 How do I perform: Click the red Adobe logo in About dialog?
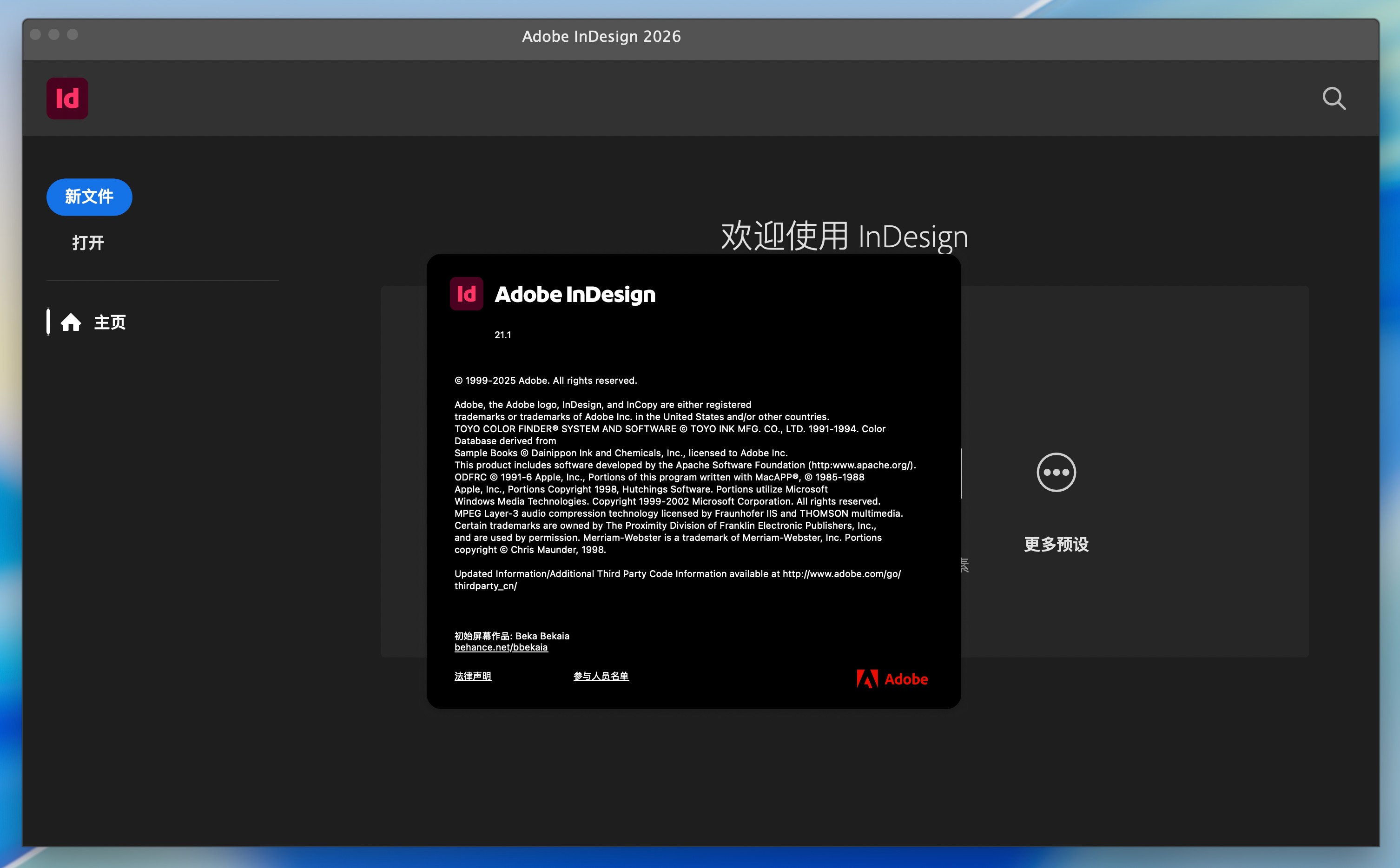891,678
